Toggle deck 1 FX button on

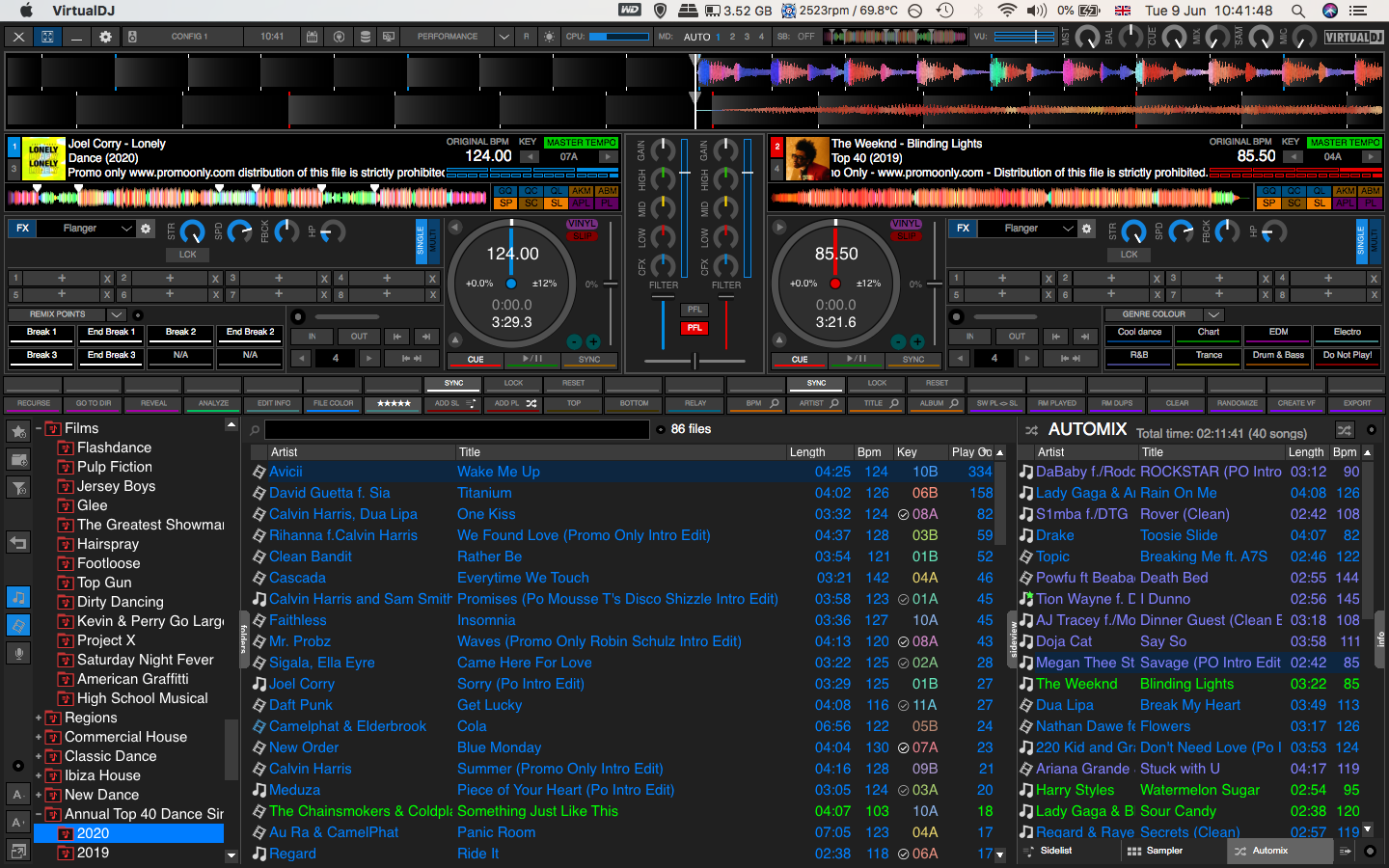tap(22, 229)
